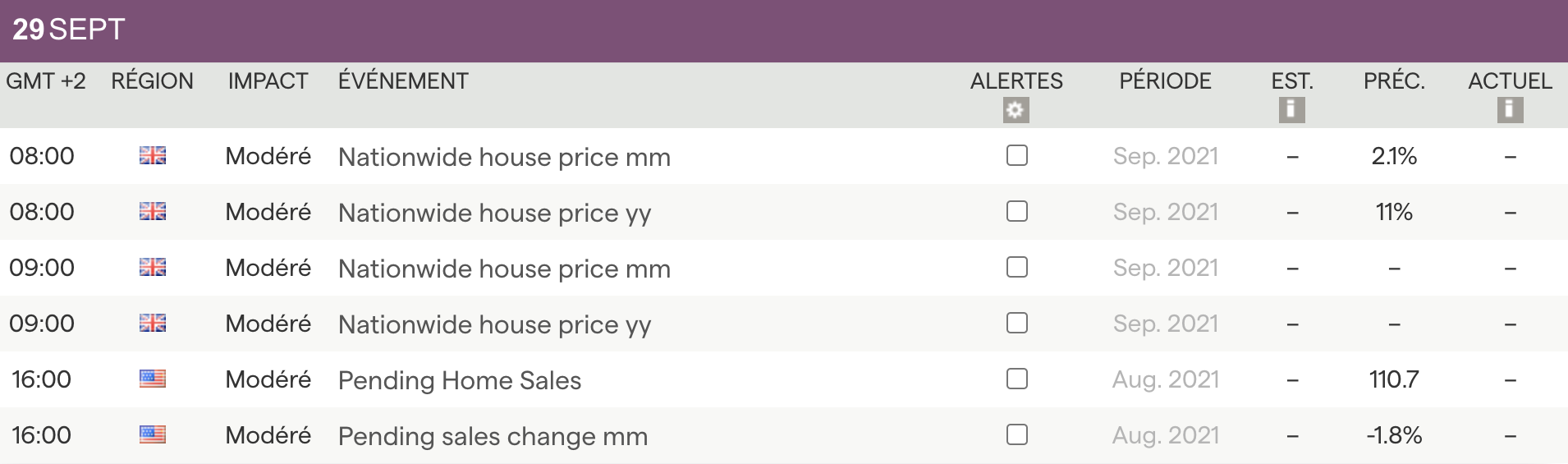Click UK flag for 09:00 house price yy
The width and height of the screenshot is (1568, 464).
pyautogui.click(x=153, y=324)
